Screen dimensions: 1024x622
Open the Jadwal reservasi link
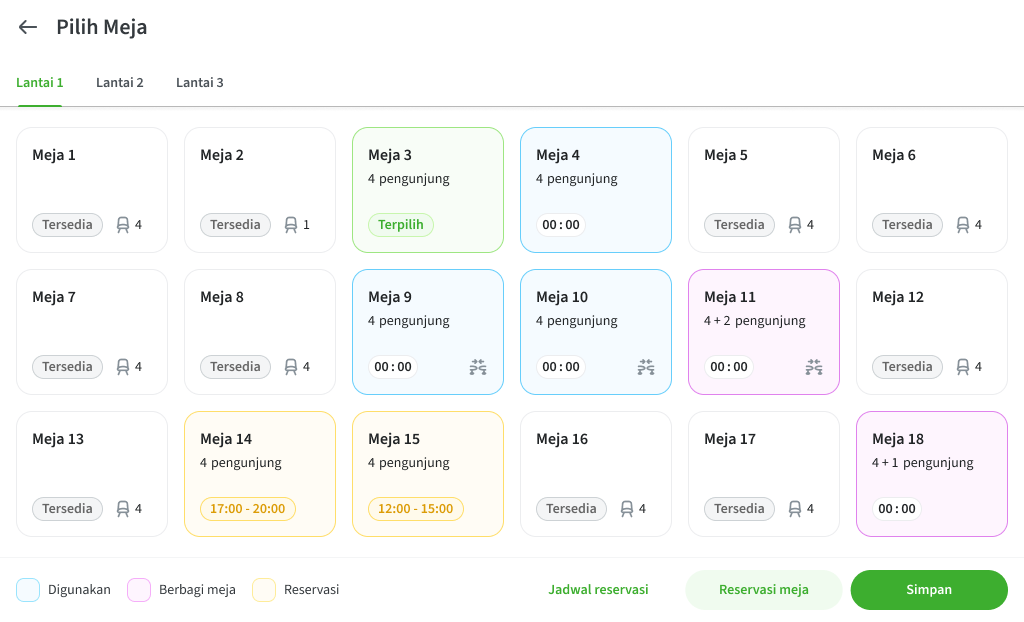tap(598, 590)
